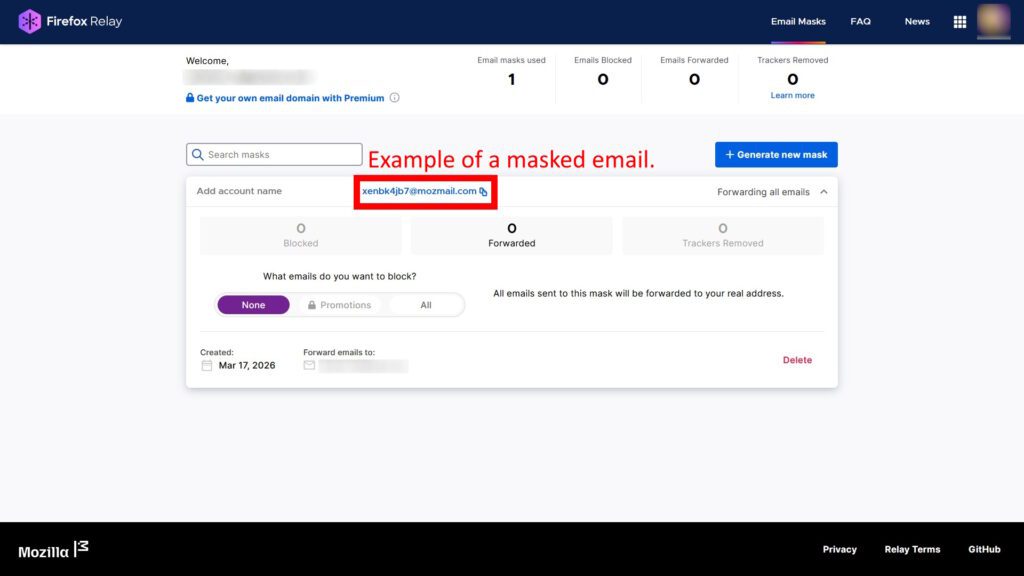Click the Firefox Relay logo
Screen dimensions: 1024x576
tap(70, 22)
